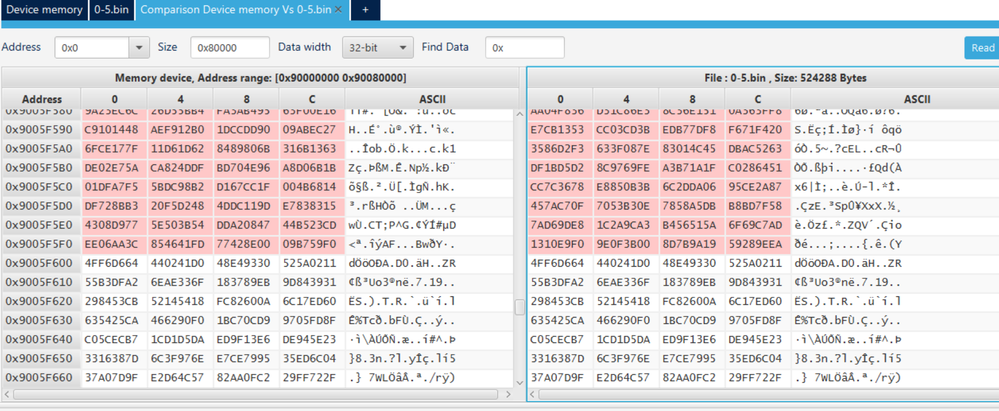Click the Read button
Viewport: 999px width, 411px height.
click(982, 48)
